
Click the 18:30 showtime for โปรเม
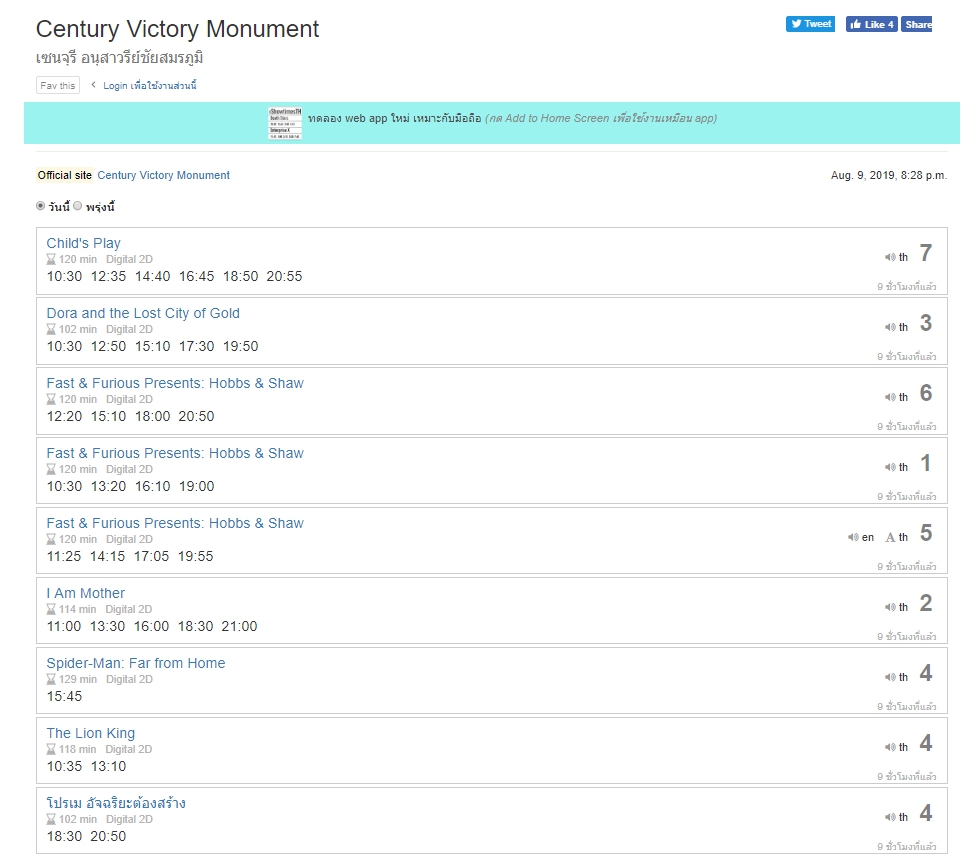64,836
